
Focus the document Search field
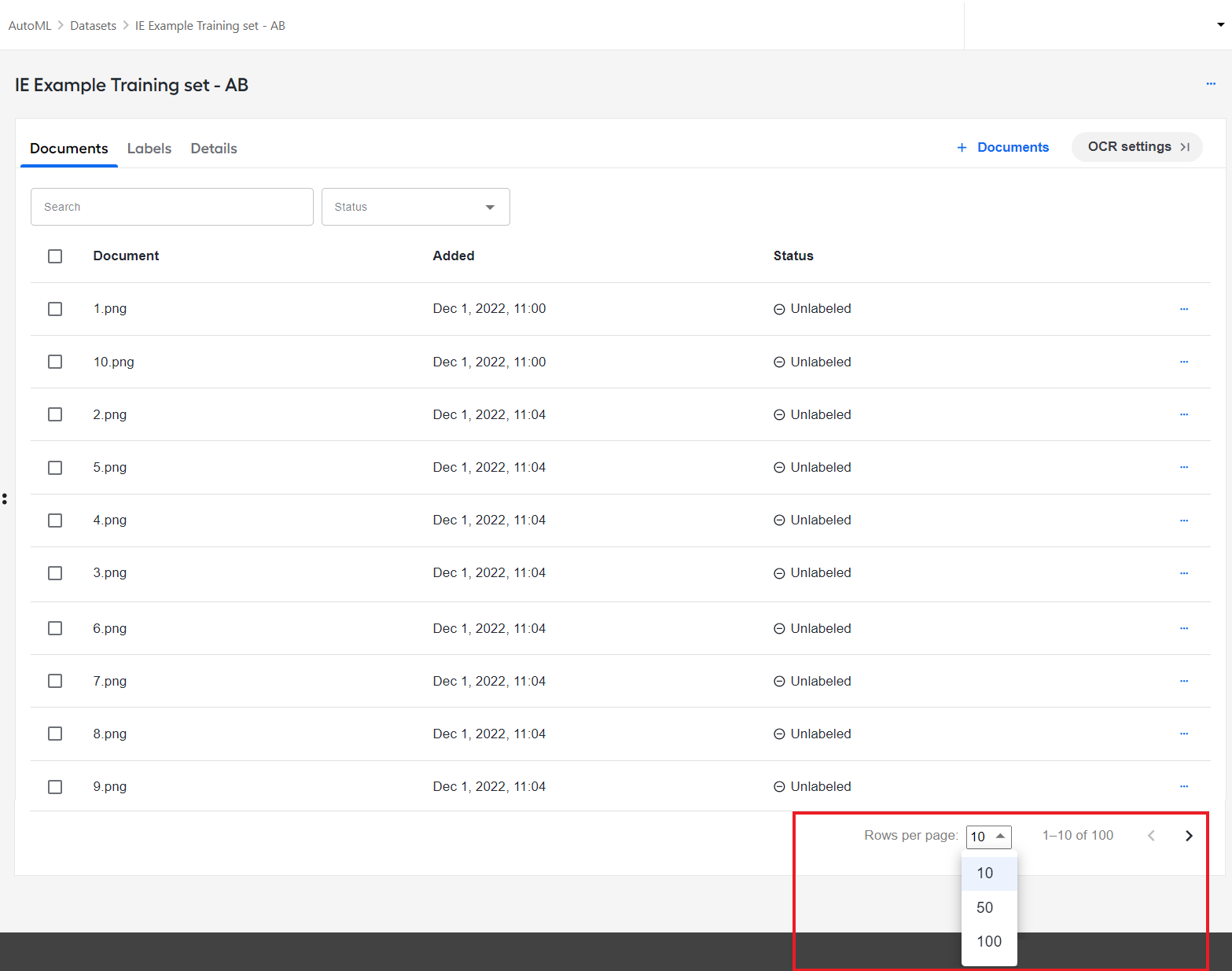(172, 207)
